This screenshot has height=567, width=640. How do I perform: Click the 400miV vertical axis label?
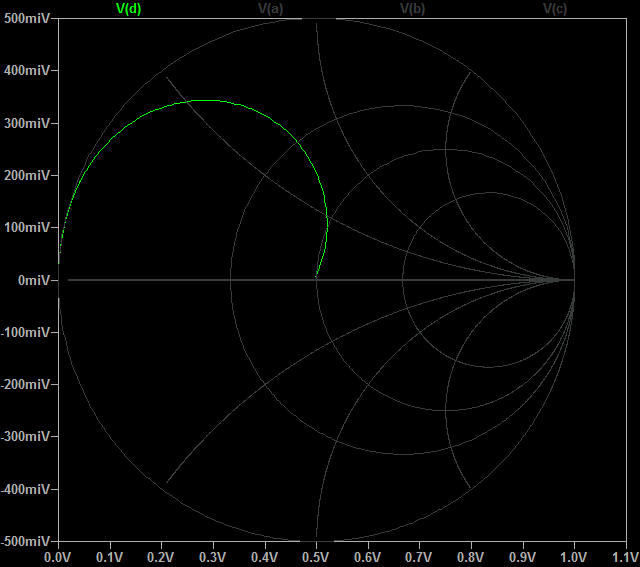tap(27, 71)
